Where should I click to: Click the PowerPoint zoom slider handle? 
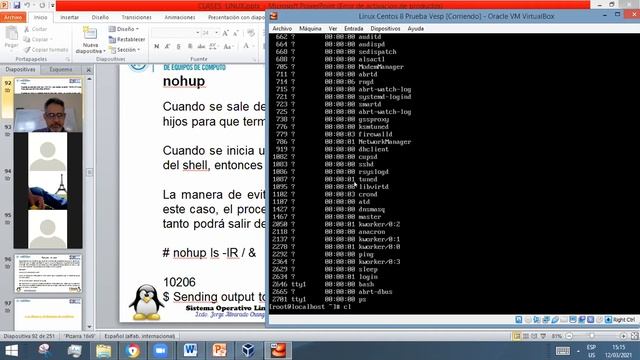tap(591, 336)
